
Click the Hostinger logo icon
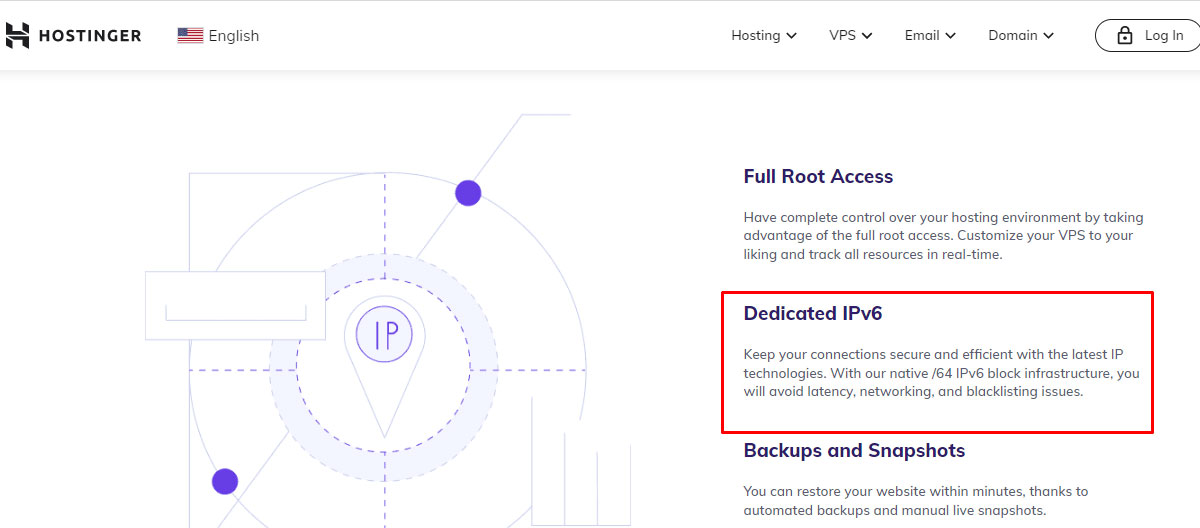(16, 36)
